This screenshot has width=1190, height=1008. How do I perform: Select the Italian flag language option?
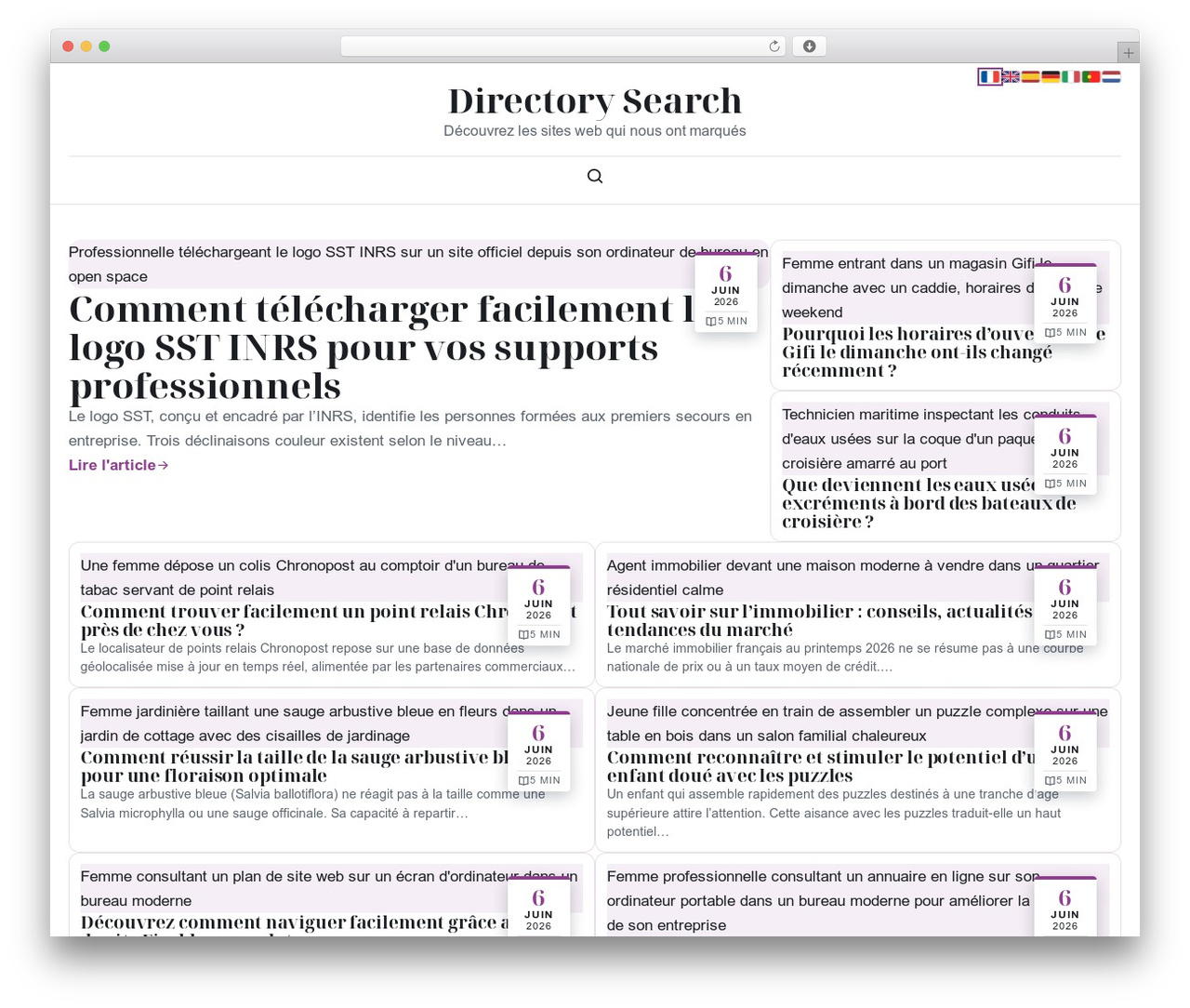1071,77
